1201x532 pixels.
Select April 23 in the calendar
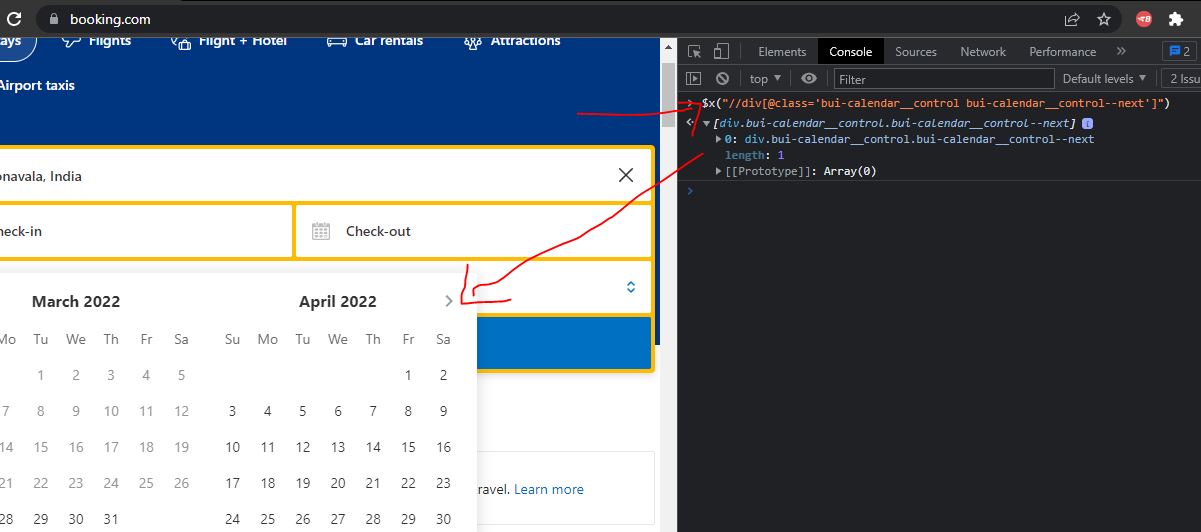point(443,483)
